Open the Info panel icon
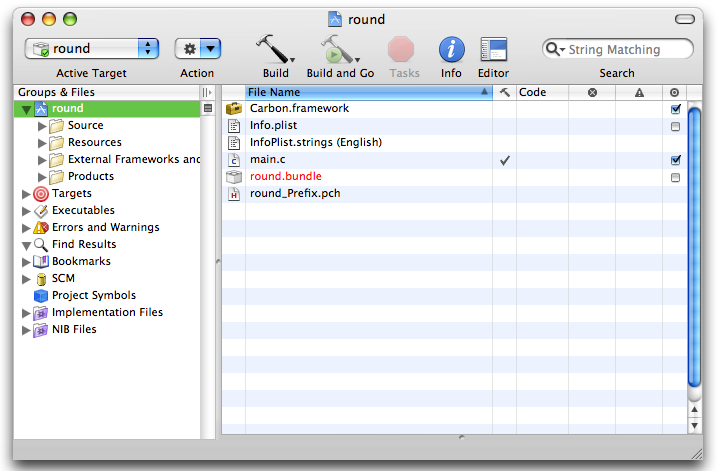 [451, 49]
